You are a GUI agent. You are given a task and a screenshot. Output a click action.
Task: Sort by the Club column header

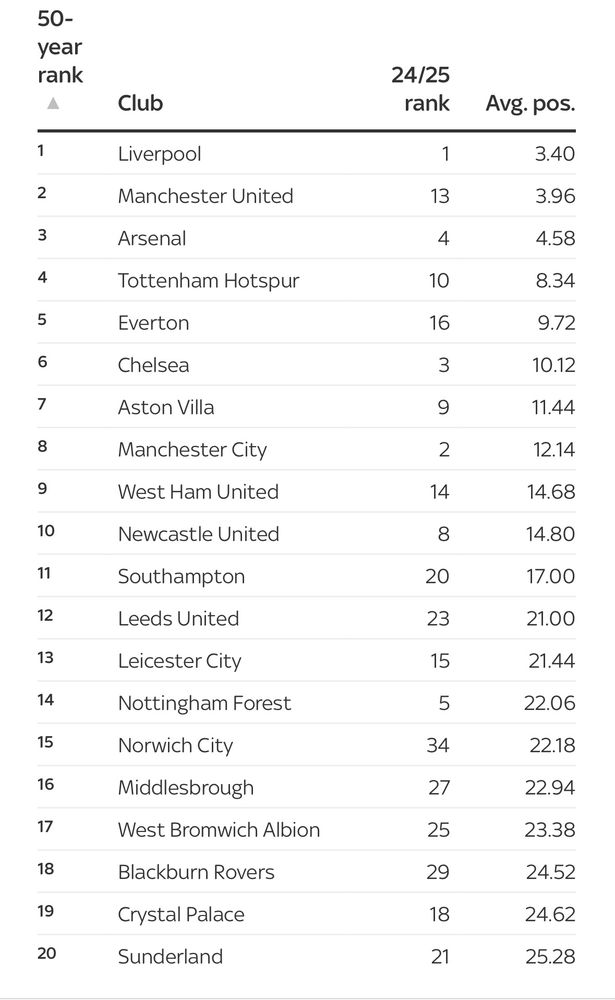tap(140, 103)
